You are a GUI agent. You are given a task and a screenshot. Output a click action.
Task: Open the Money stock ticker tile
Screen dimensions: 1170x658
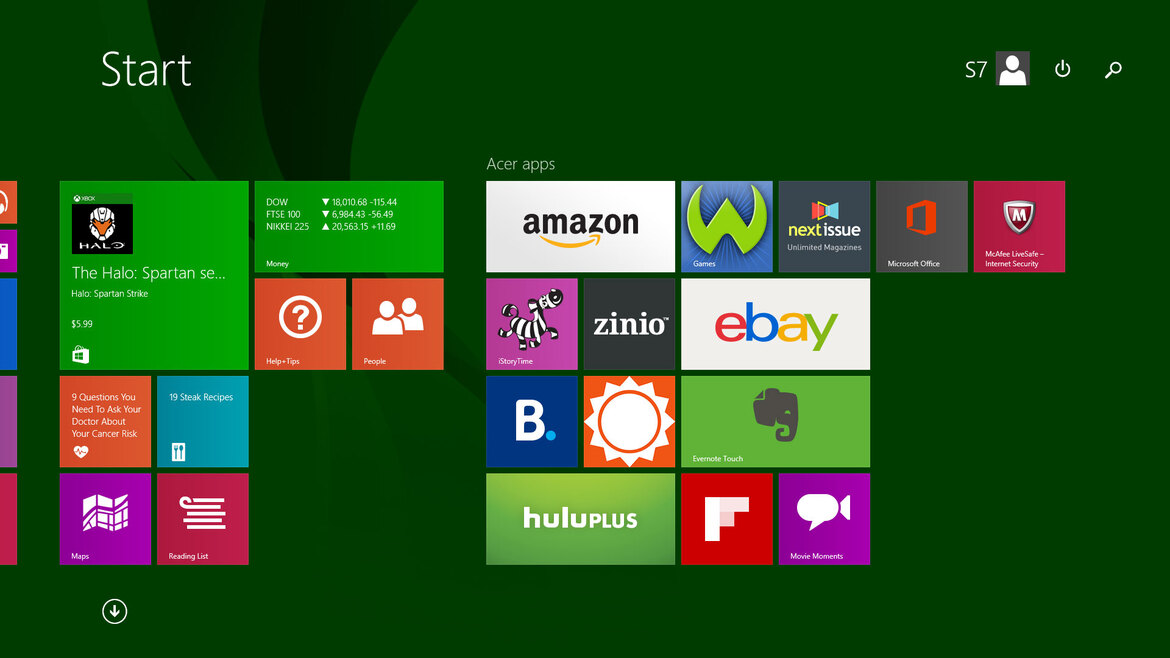pos(349,227)
